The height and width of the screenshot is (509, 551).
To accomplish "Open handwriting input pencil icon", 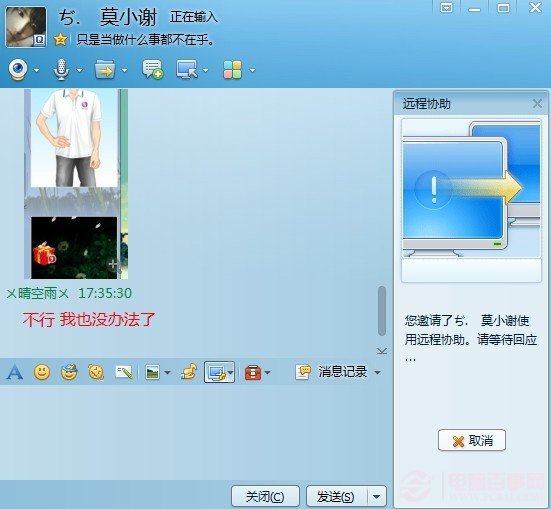I will coord(124,372).
